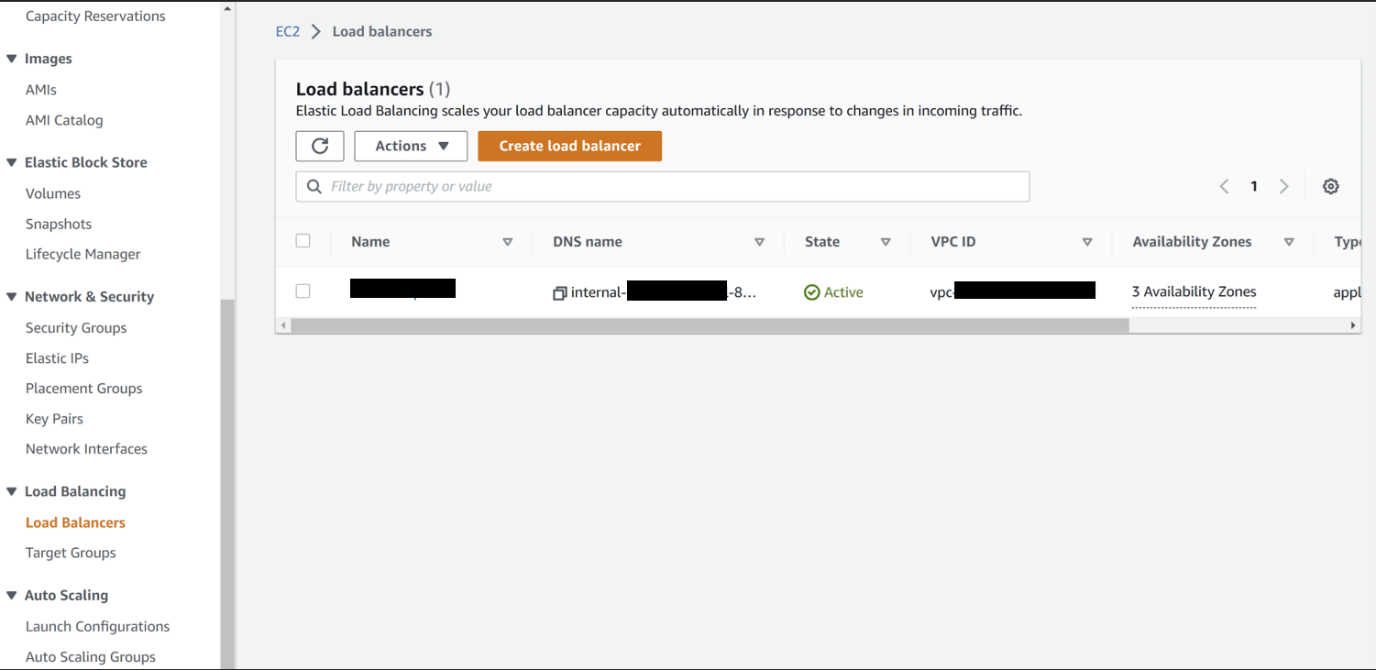Sort by VPC ID column arrow icon
The width and height of the screenshot is (1376, 670).
[1087, 242]
